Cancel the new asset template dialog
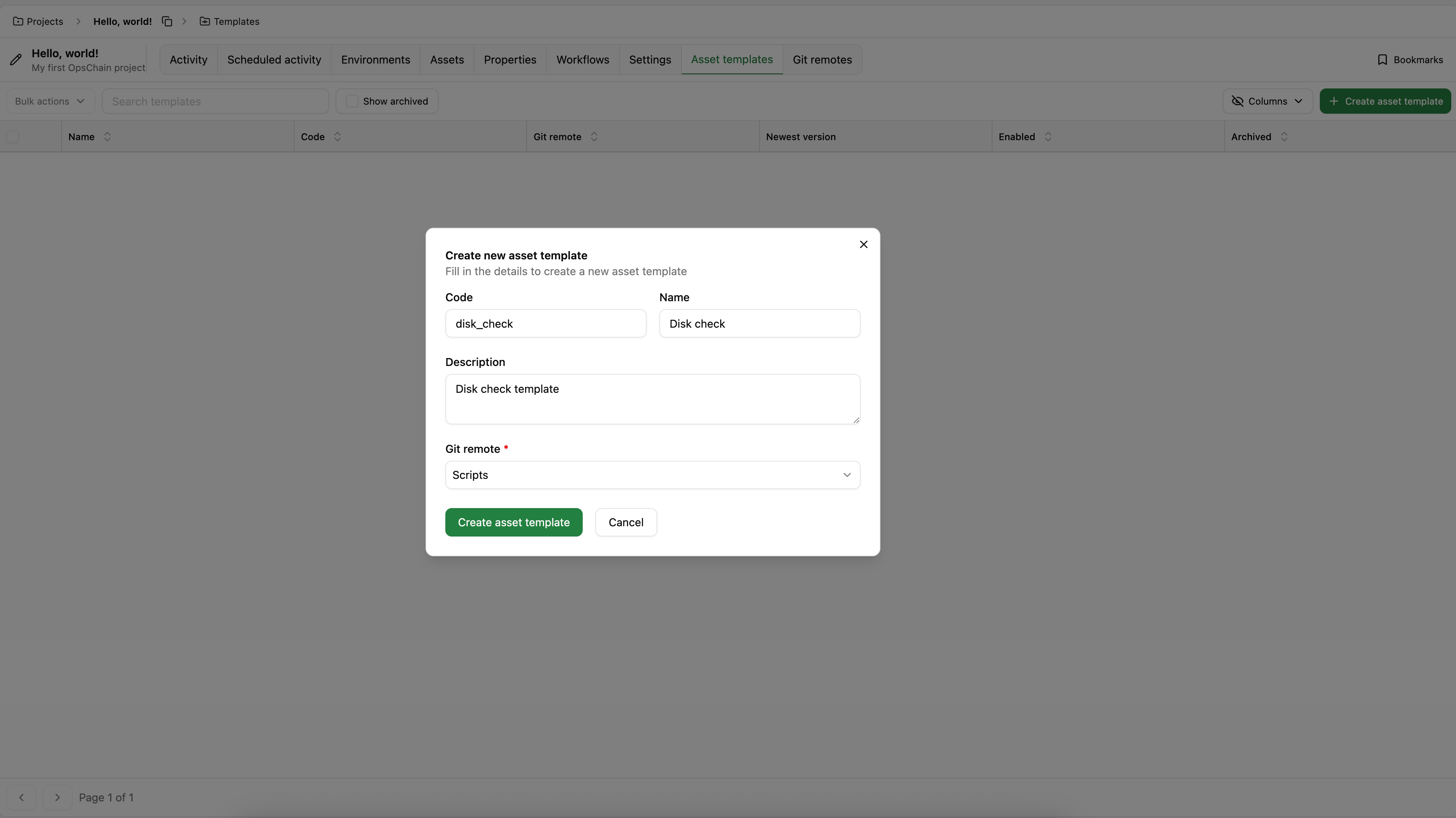The height and width of the screenshot is (818, 1456). click(626, 522)
